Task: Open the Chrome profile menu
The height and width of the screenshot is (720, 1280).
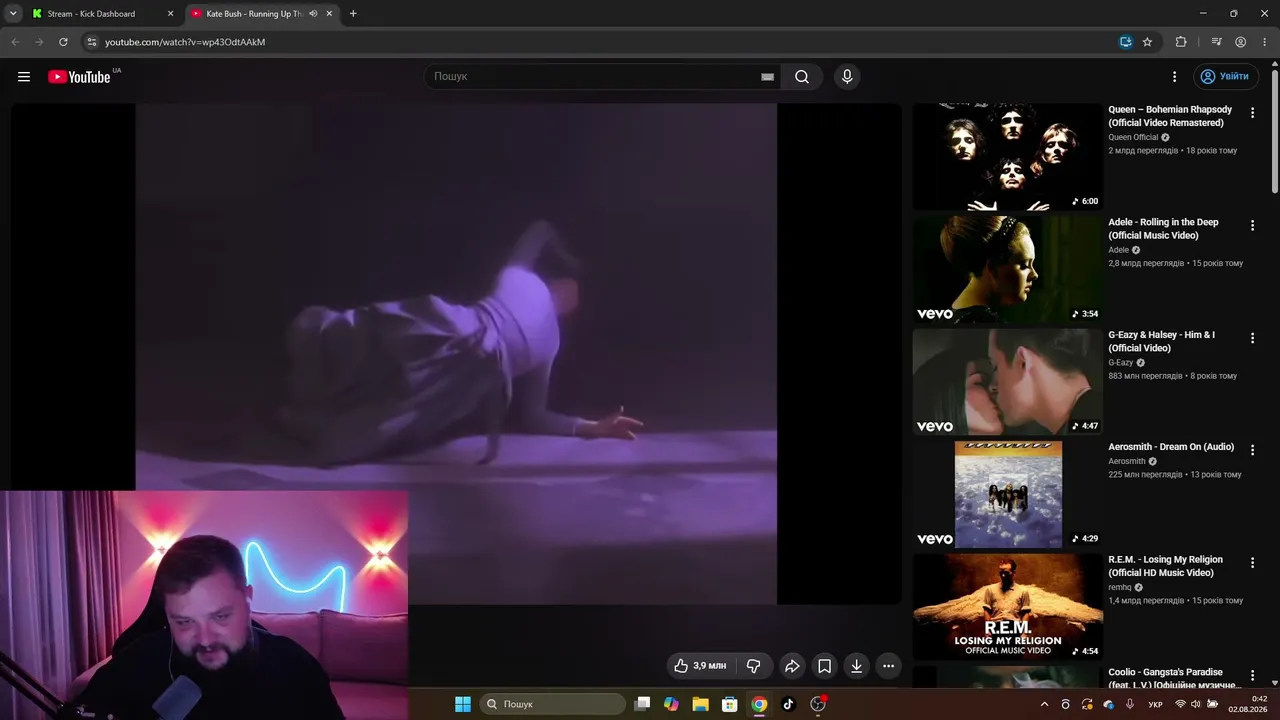Action: (1241, 42)
